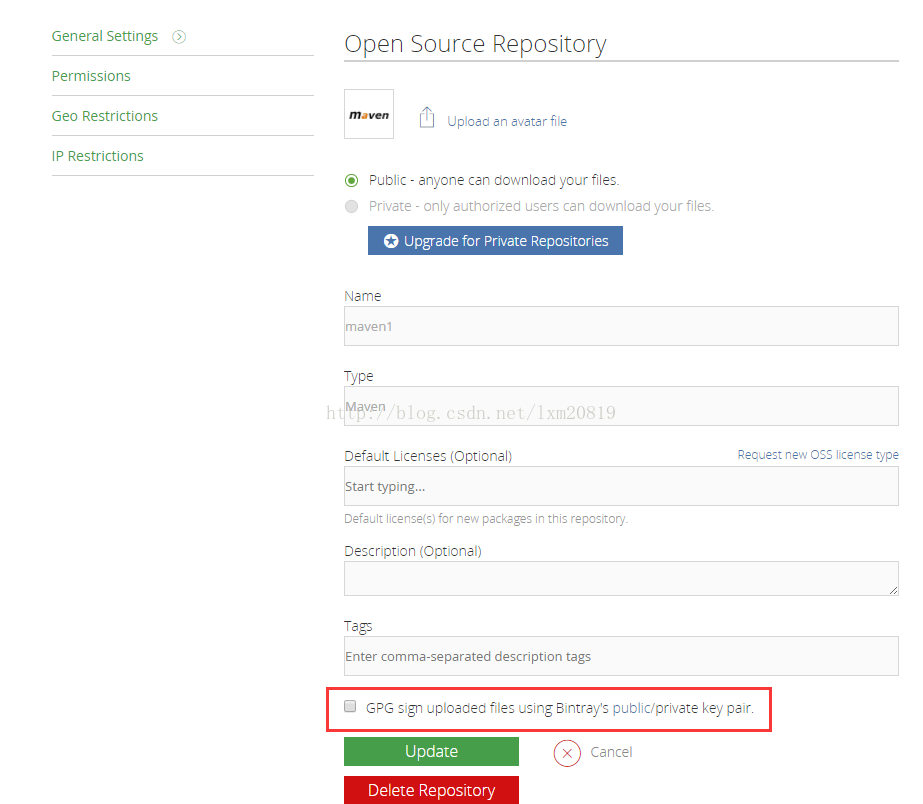Select the Public repository radio option

click(351, 180)
